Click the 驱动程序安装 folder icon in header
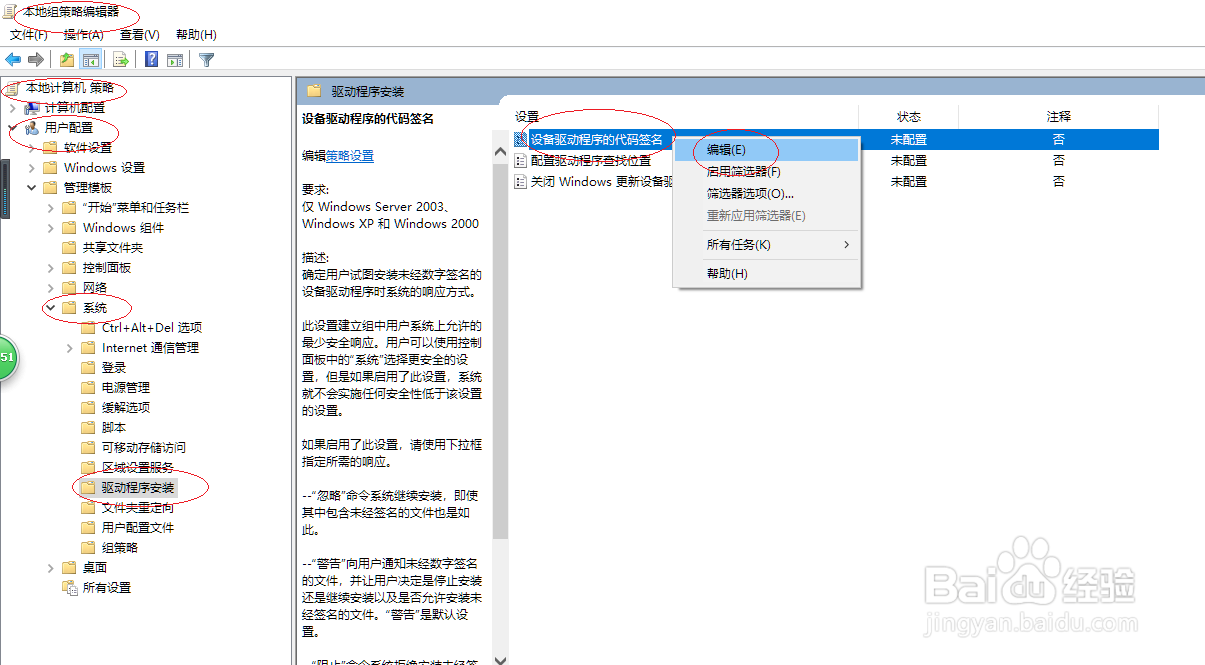The height and width of the screenshot is (665, 1205). coord(314,91)
